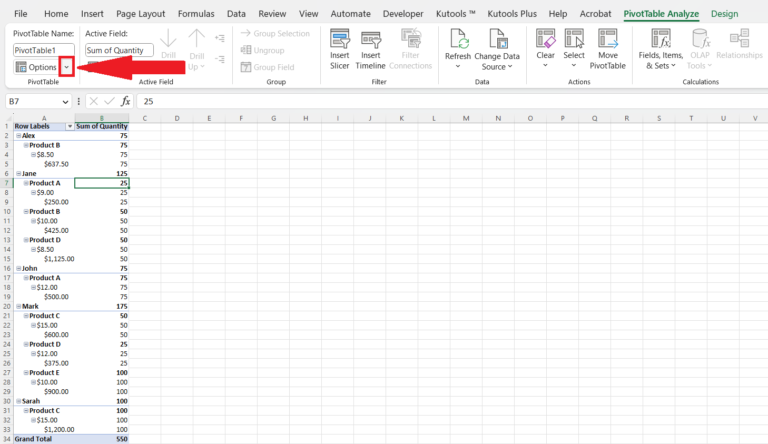Viewport: 768px width, 444px height.
Task: Click the Active Field input box
Action: [119, 50]
